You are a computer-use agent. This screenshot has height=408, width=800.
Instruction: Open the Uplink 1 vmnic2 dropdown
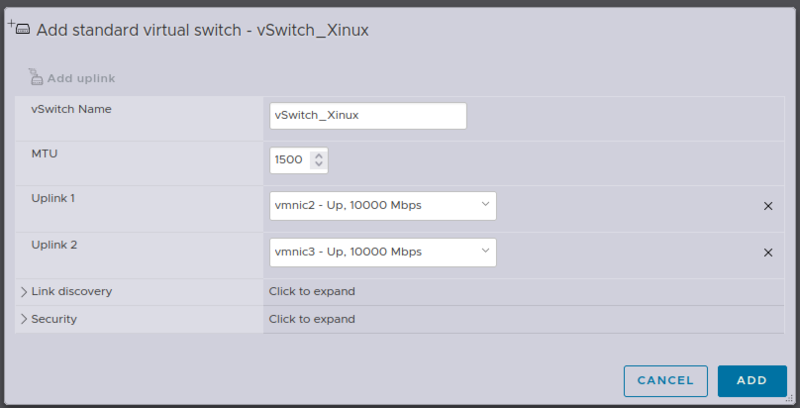point(382,206)
